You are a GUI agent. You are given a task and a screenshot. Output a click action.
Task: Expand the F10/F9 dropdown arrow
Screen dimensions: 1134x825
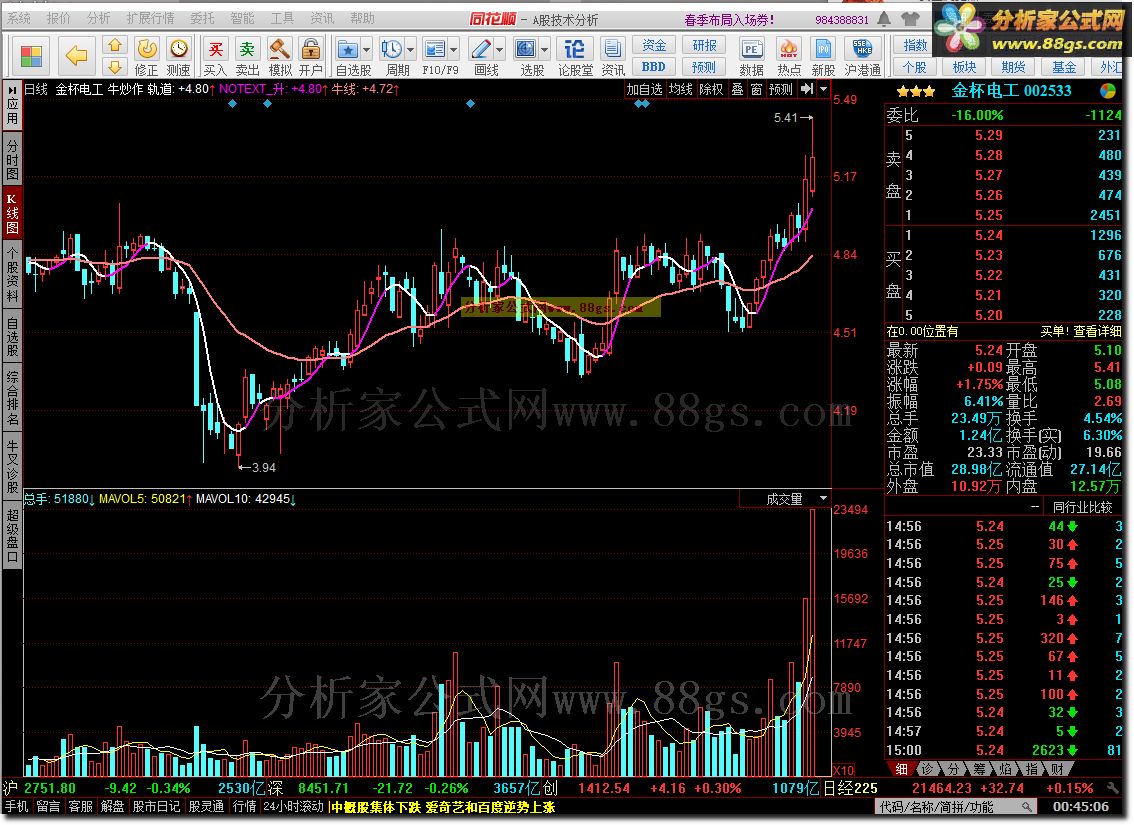click(453, 50)
